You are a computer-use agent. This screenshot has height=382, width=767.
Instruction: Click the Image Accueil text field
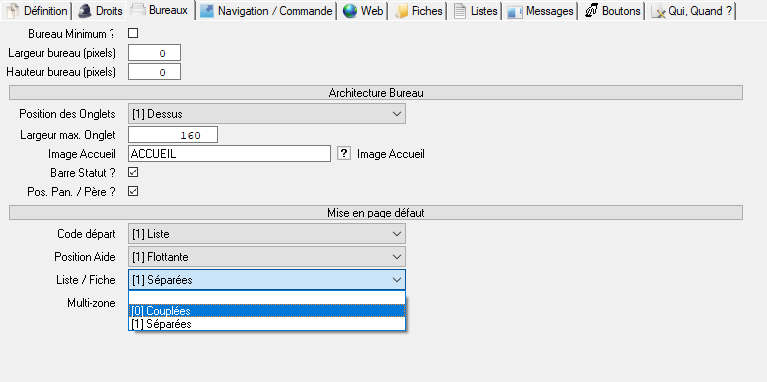[229, 154]
